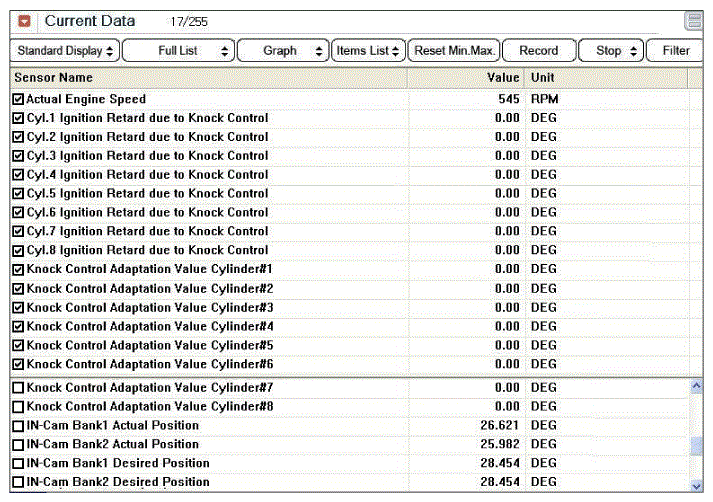Check IN-Cam Bank1 Actual Position checkbox
The height and width of the screenshot is (502, 713).
[x=18, y=426]
